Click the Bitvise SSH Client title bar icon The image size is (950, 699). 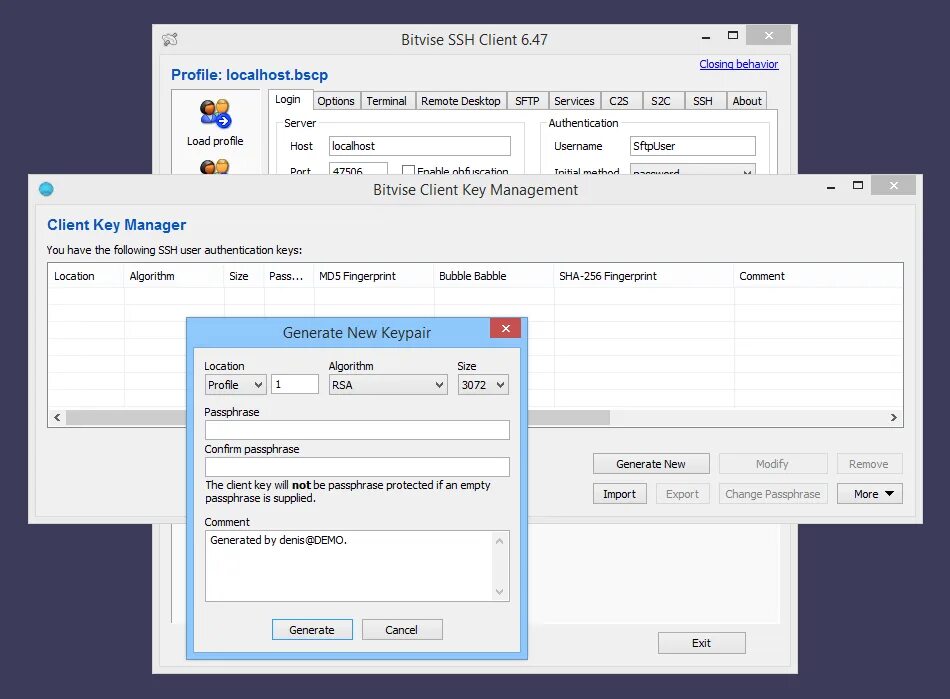tap(170, 40)
